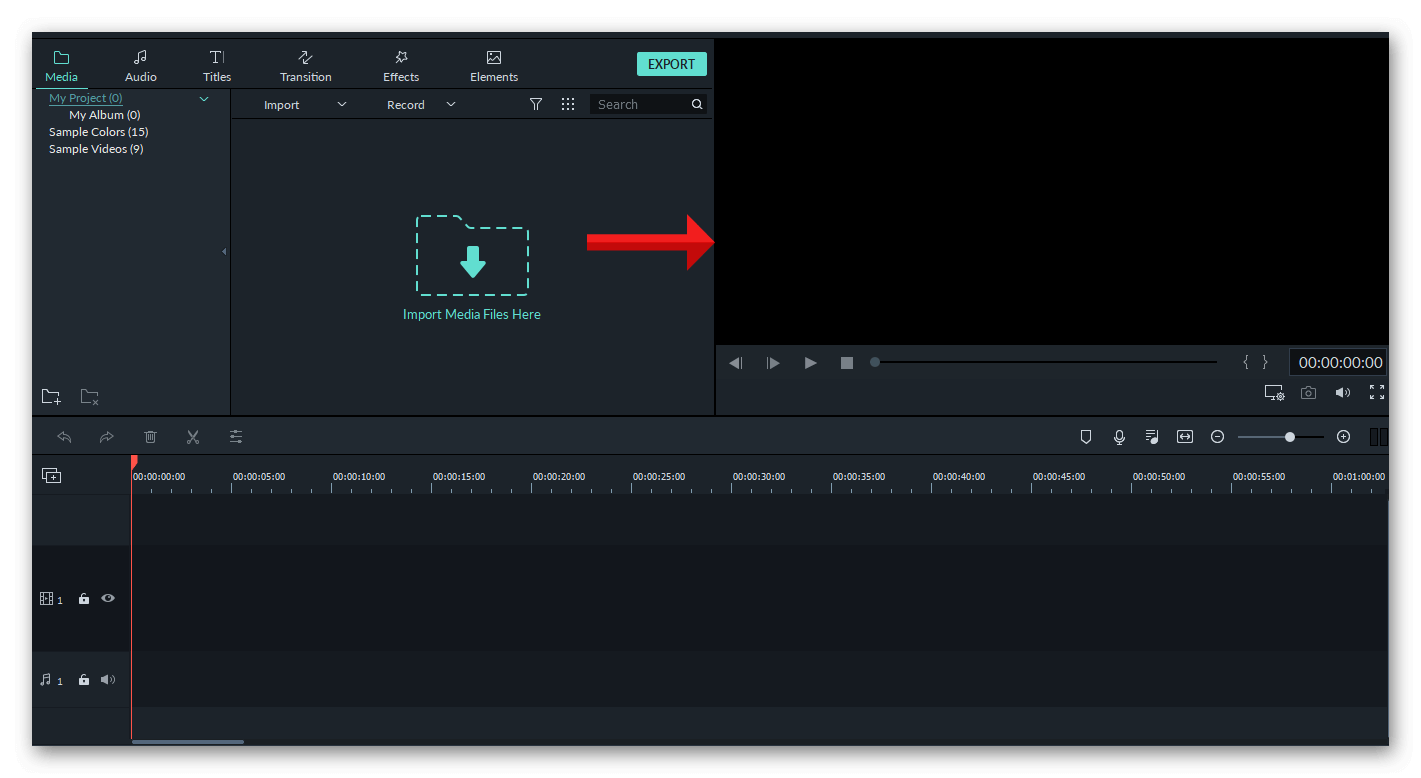Zoom out timeline with minus icon
This screenshot has width=1421, height=778.
coord(1217,437)
